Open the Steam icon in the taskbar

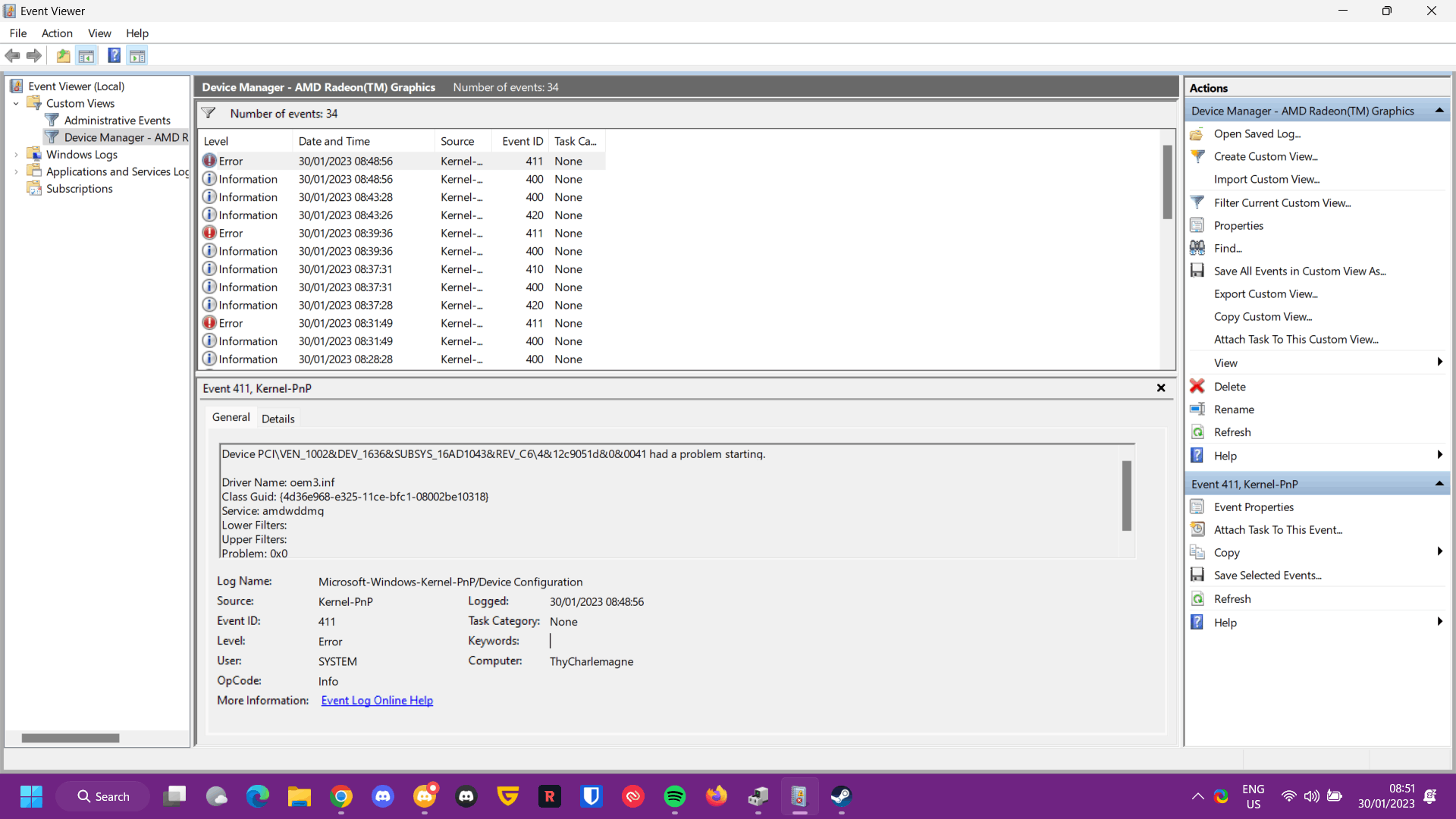[841, 796]
